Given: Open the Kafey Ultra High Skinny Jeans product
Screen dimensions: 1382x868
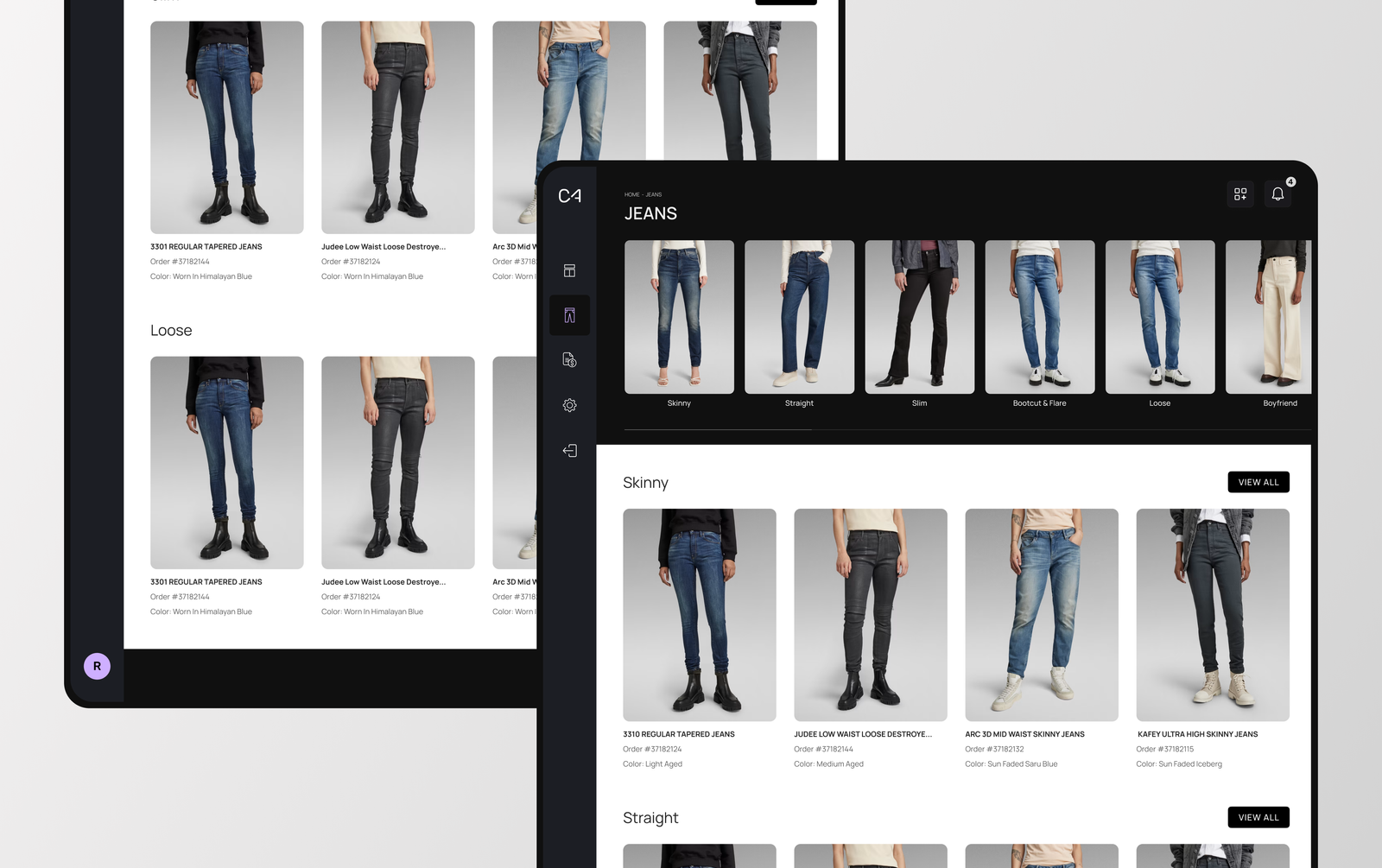Looking at the screenshot, I should [x=1212, y=615].
